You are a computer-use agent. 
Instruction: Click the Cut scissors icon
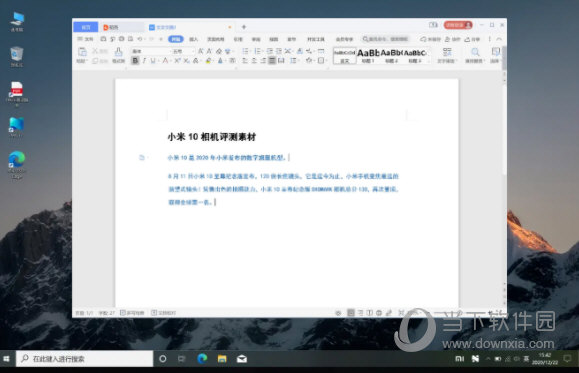click(x=95, y=51)
